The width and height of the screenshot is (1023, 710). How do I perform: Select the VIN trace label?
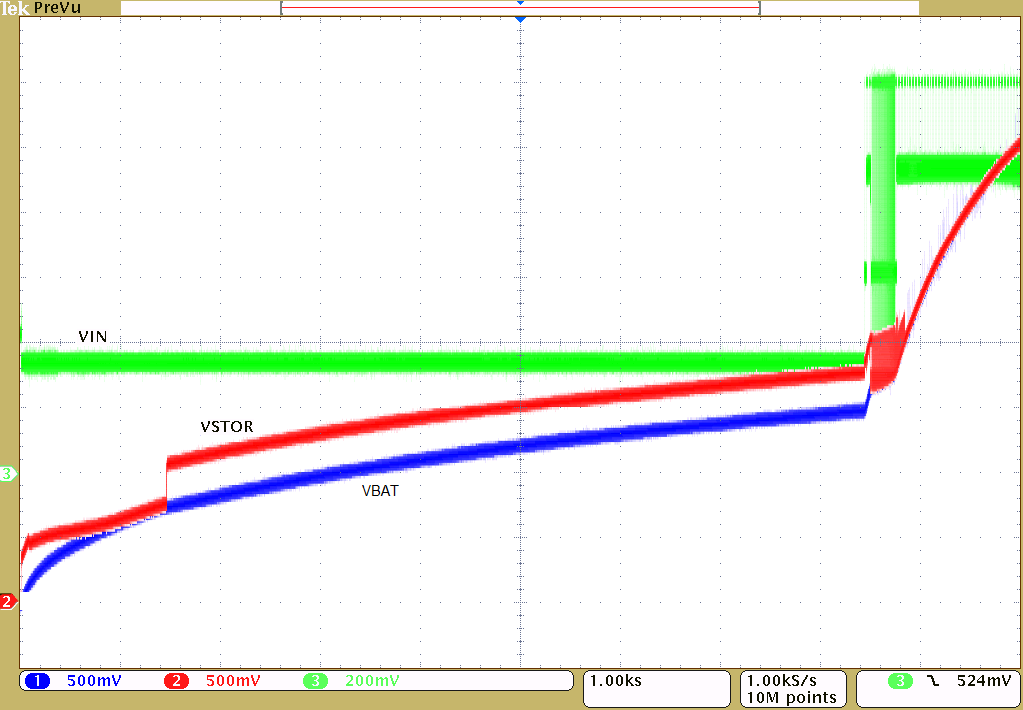(x=93, y=337)
